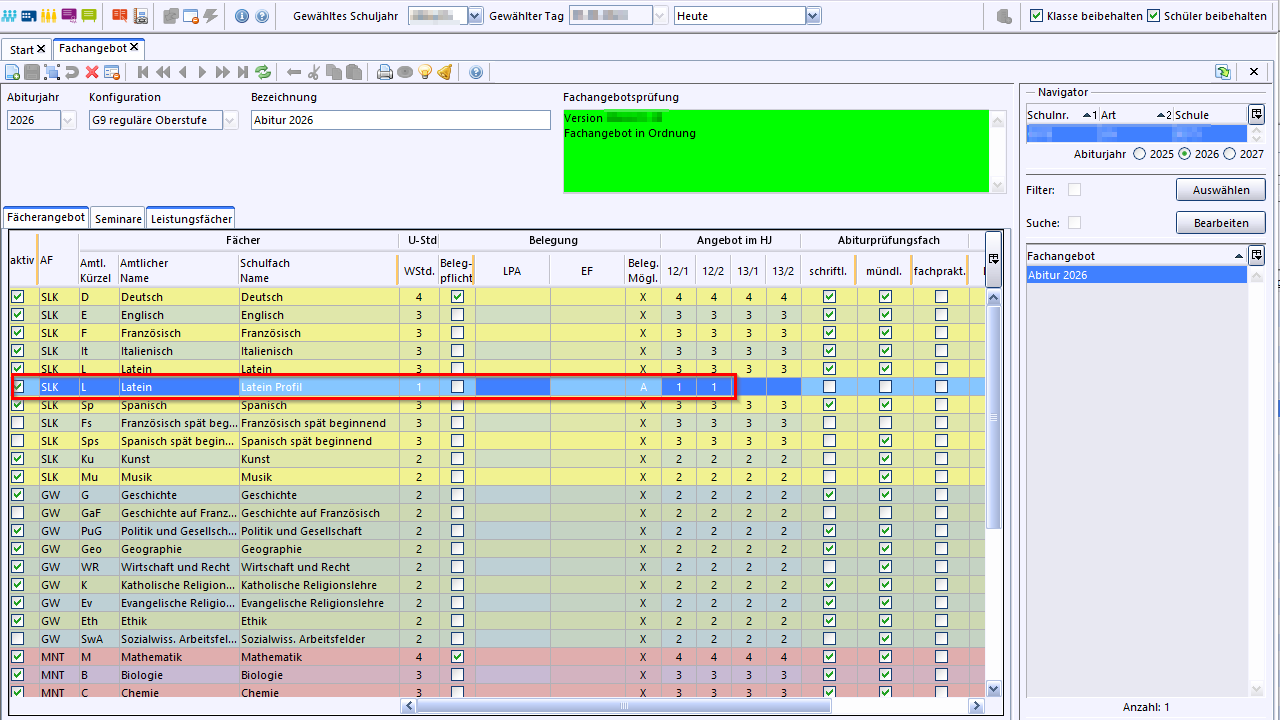Image resolution: width=1280 pixels, height=720 pixels.
Task: Toggle the mündl. checkbox for Musik
Action: [x=885, y=477]
